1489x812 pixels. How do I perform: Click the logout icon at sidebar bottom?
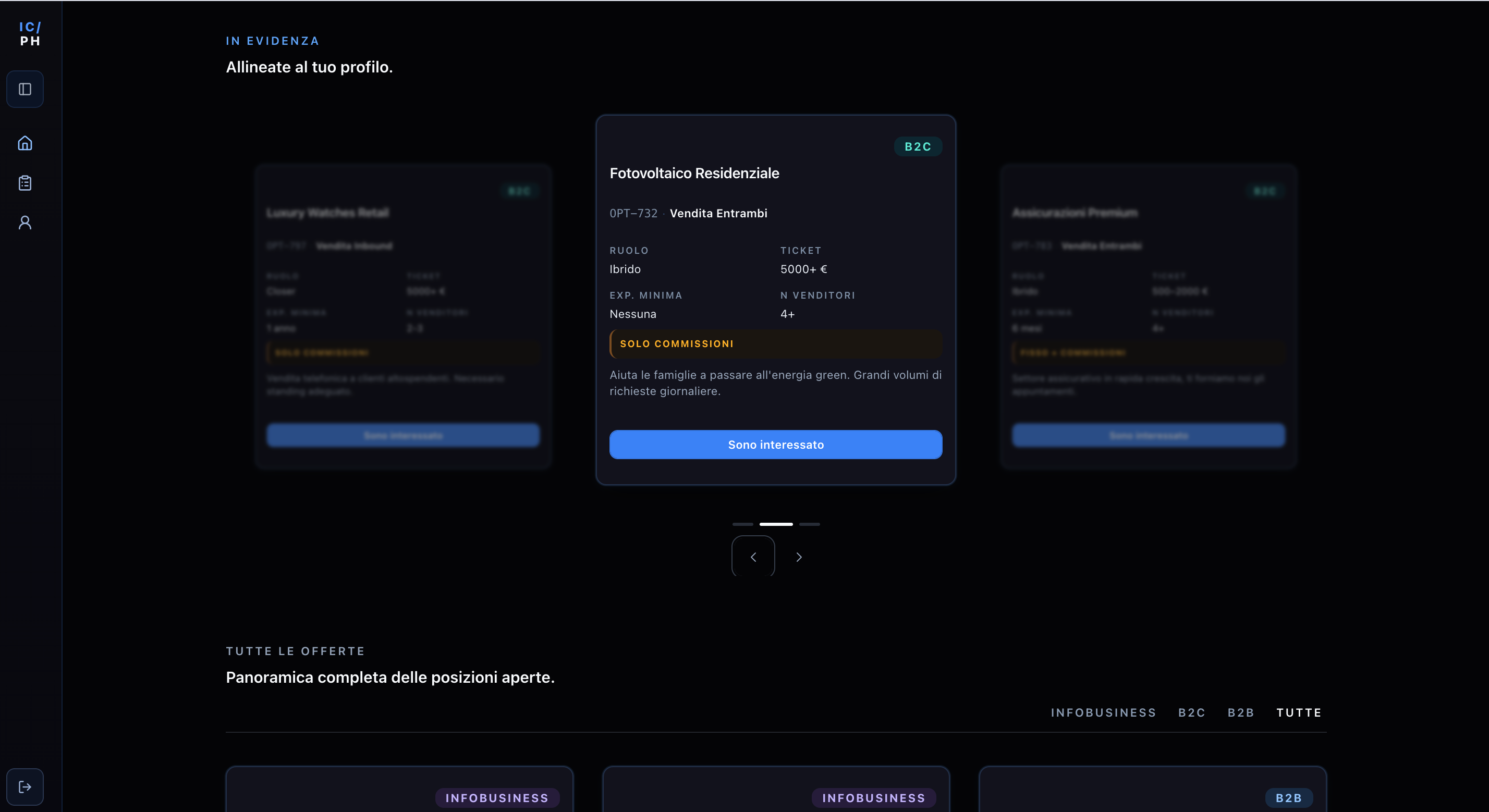25,786
